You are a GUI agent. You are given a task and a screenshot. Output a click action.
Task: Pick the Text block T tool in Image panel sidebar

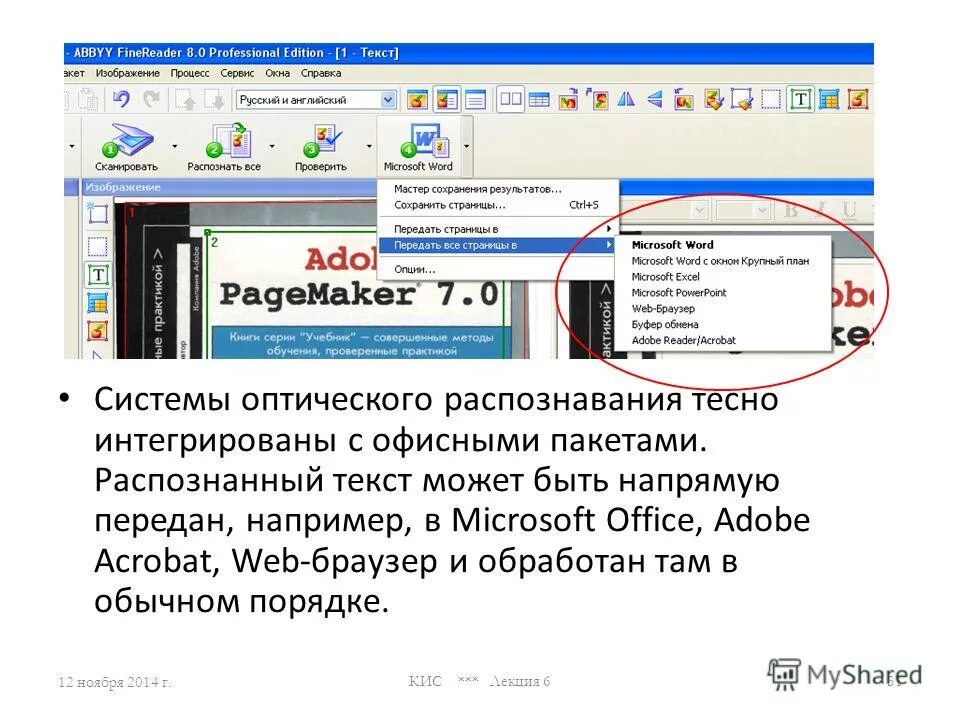(98, 275)
